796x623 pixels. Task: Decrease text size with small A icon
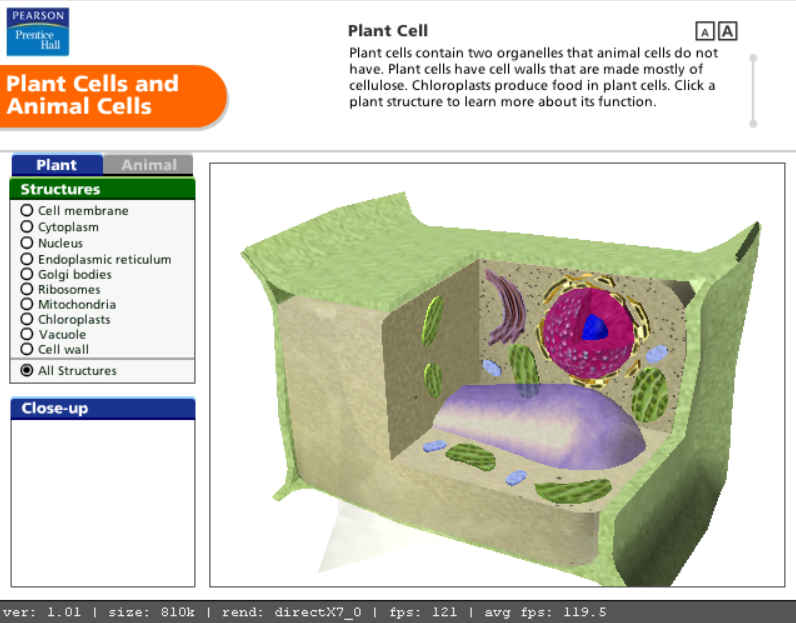point(705,31)
